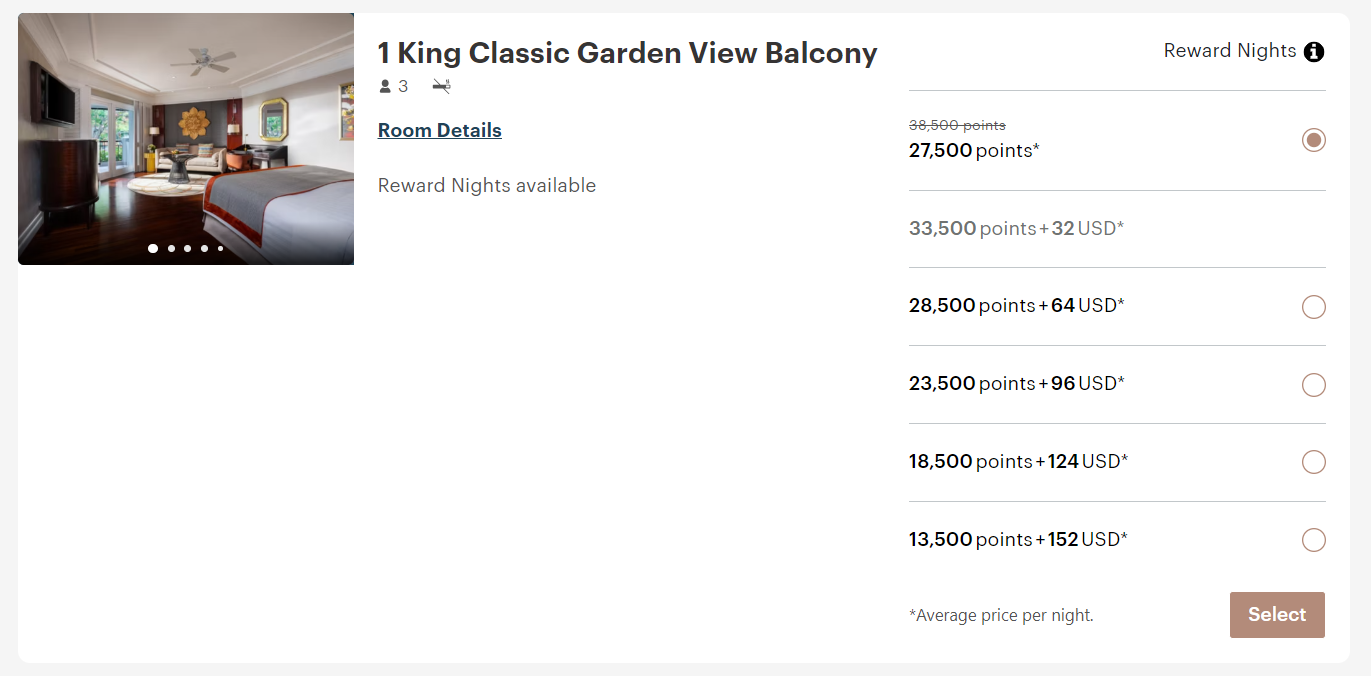
Task: Click the Reward Nights info icon
Action: click(x=1314, y=51)
